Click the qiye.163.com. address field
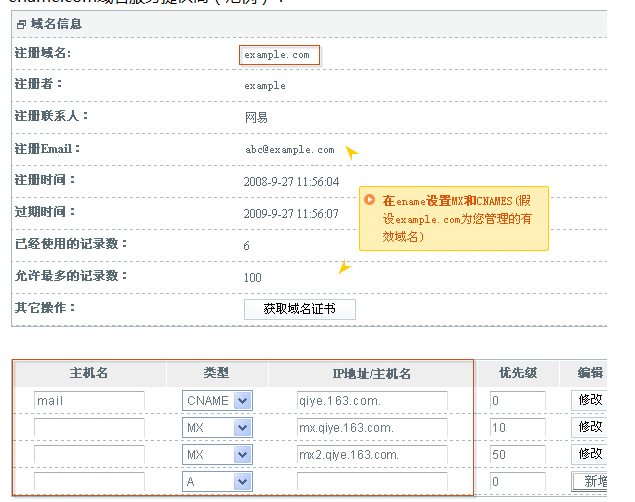This screenshot has height=502, width=635. [x=371, y=401]
